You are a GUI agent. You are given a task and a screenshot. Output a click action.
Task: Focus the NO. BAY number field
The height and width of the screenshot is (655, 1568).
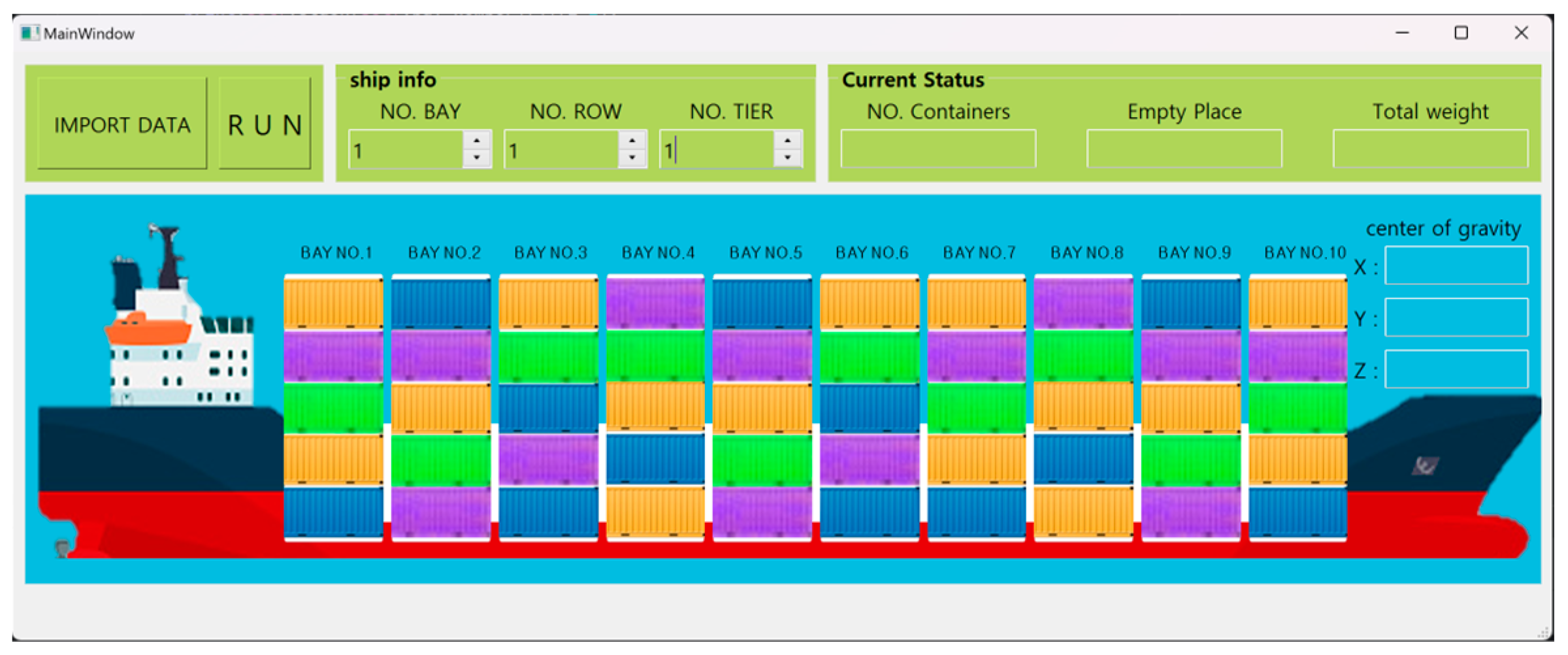pos(406,150)
